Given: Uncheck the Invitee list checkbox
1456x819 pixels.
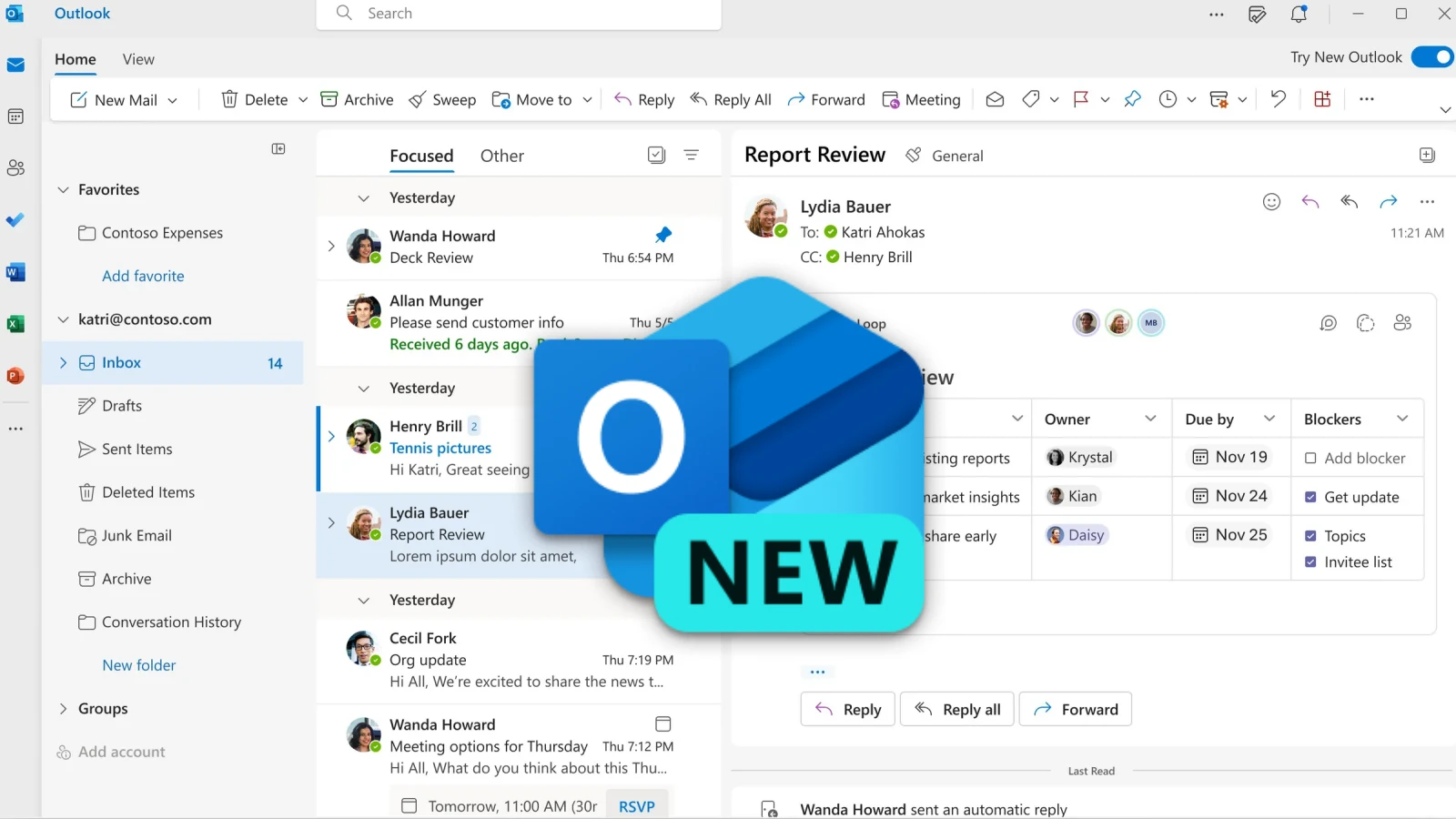Looking at the screenshot, I should coord(1310,561).
